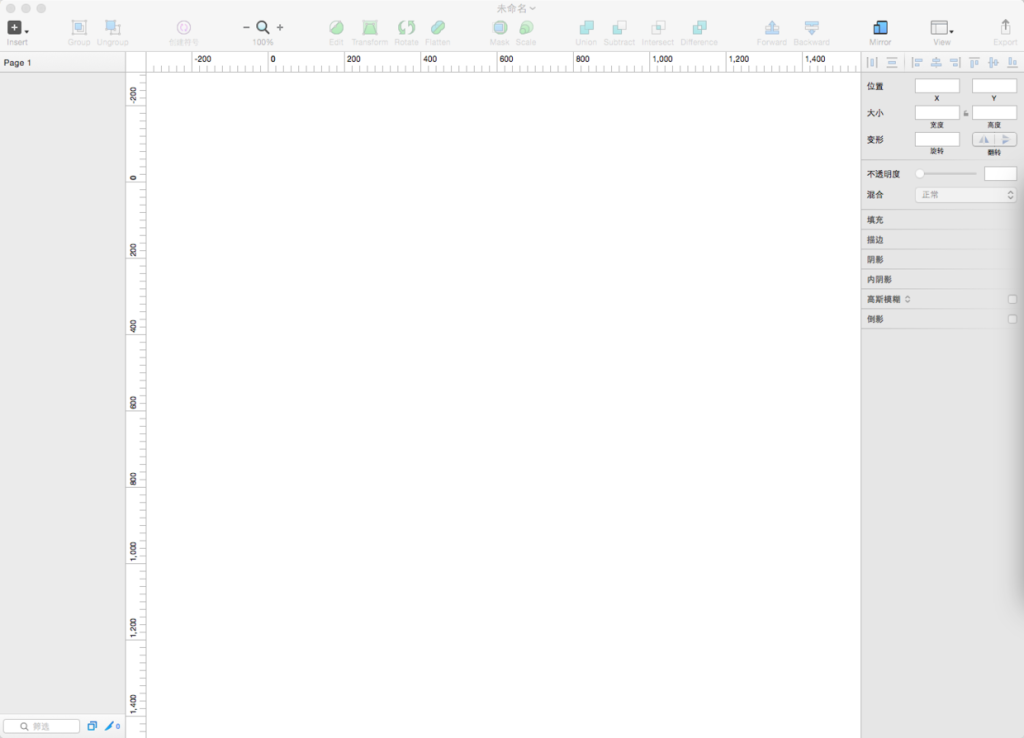Distribute objects vertically icon
Image resolution: width=1024 pixels, height=738 pixels.
tap(891, 63)
